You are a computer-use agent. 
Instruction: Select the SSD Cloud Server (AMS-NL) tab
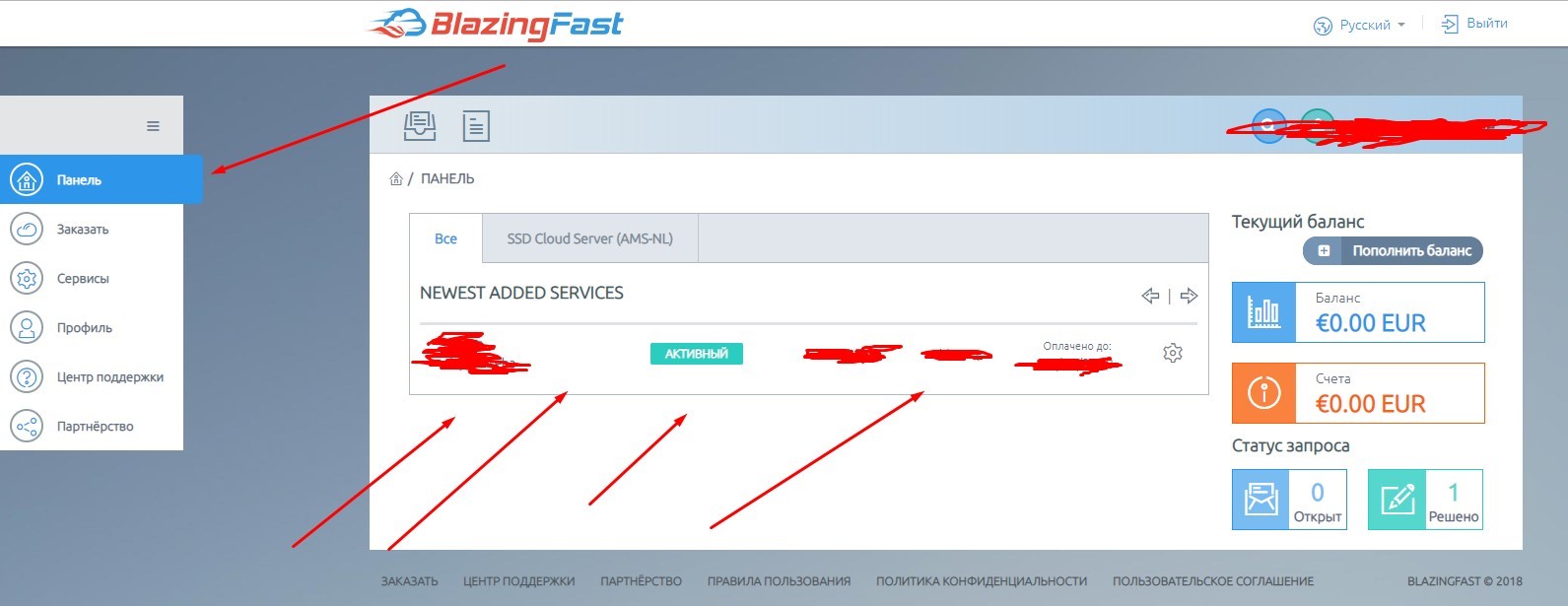[589, 238]
